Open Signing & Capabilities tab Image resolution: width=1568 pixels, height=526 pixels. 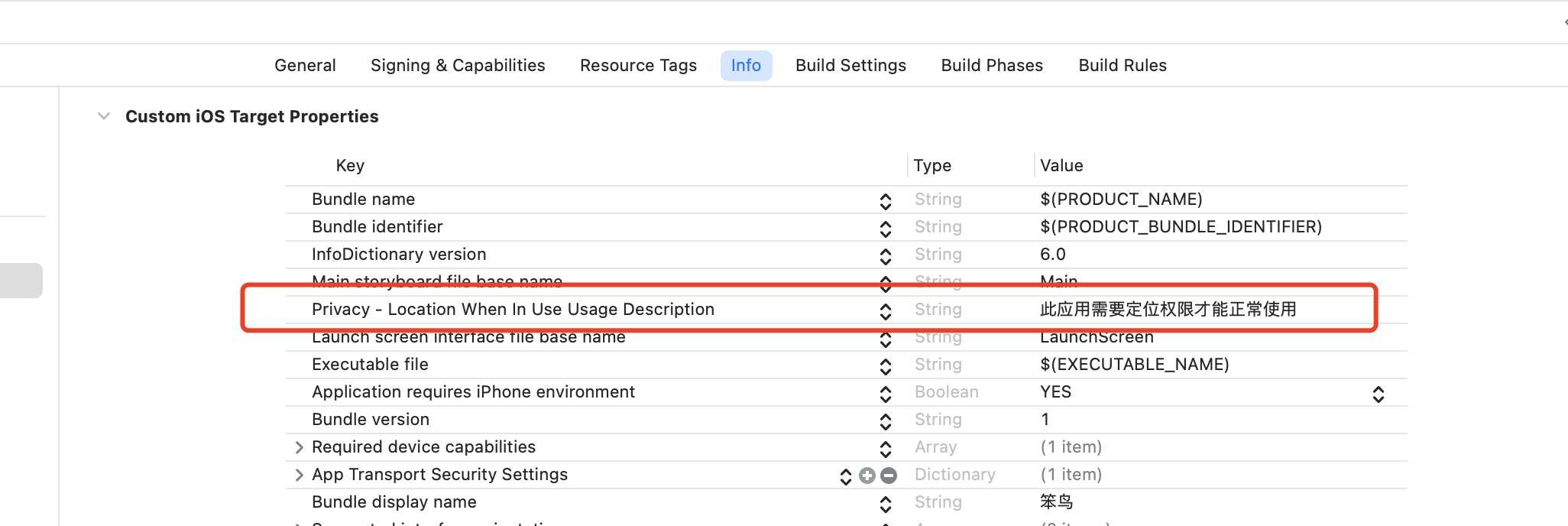[x=458, y=66]
